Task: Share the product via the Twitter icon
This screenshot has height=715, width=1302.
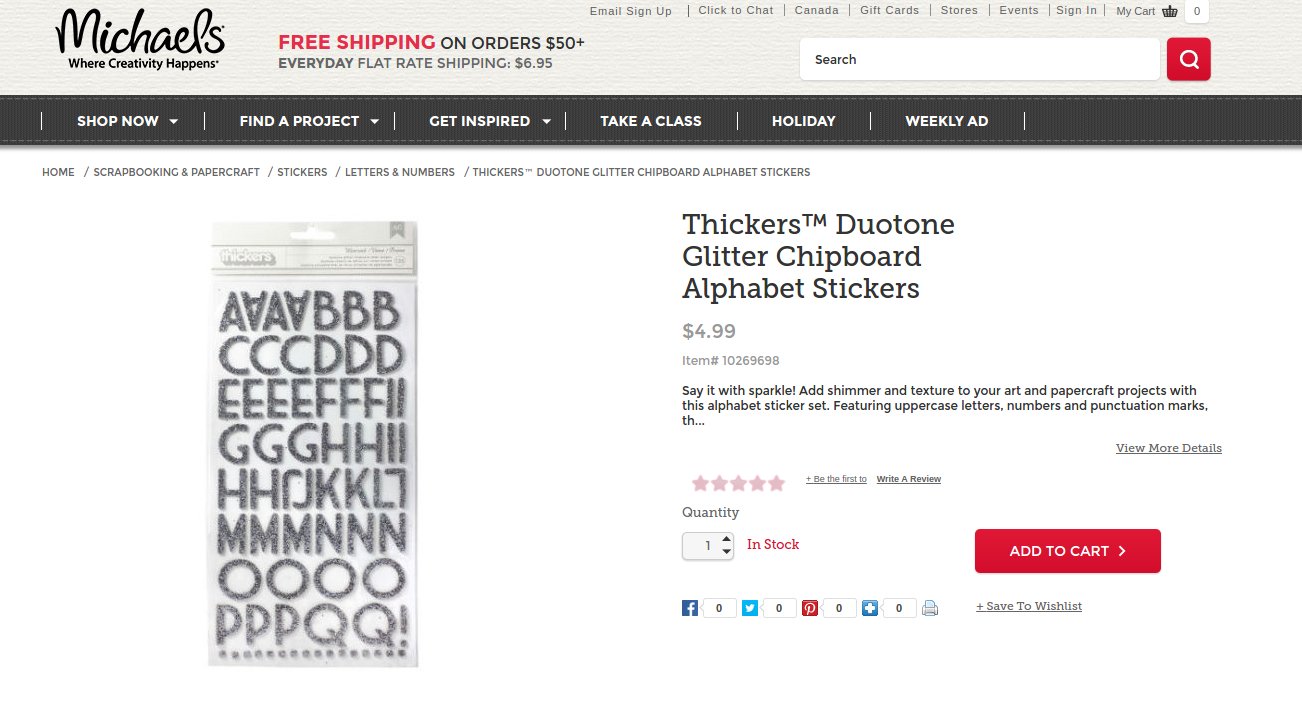Action: point(749,607)
